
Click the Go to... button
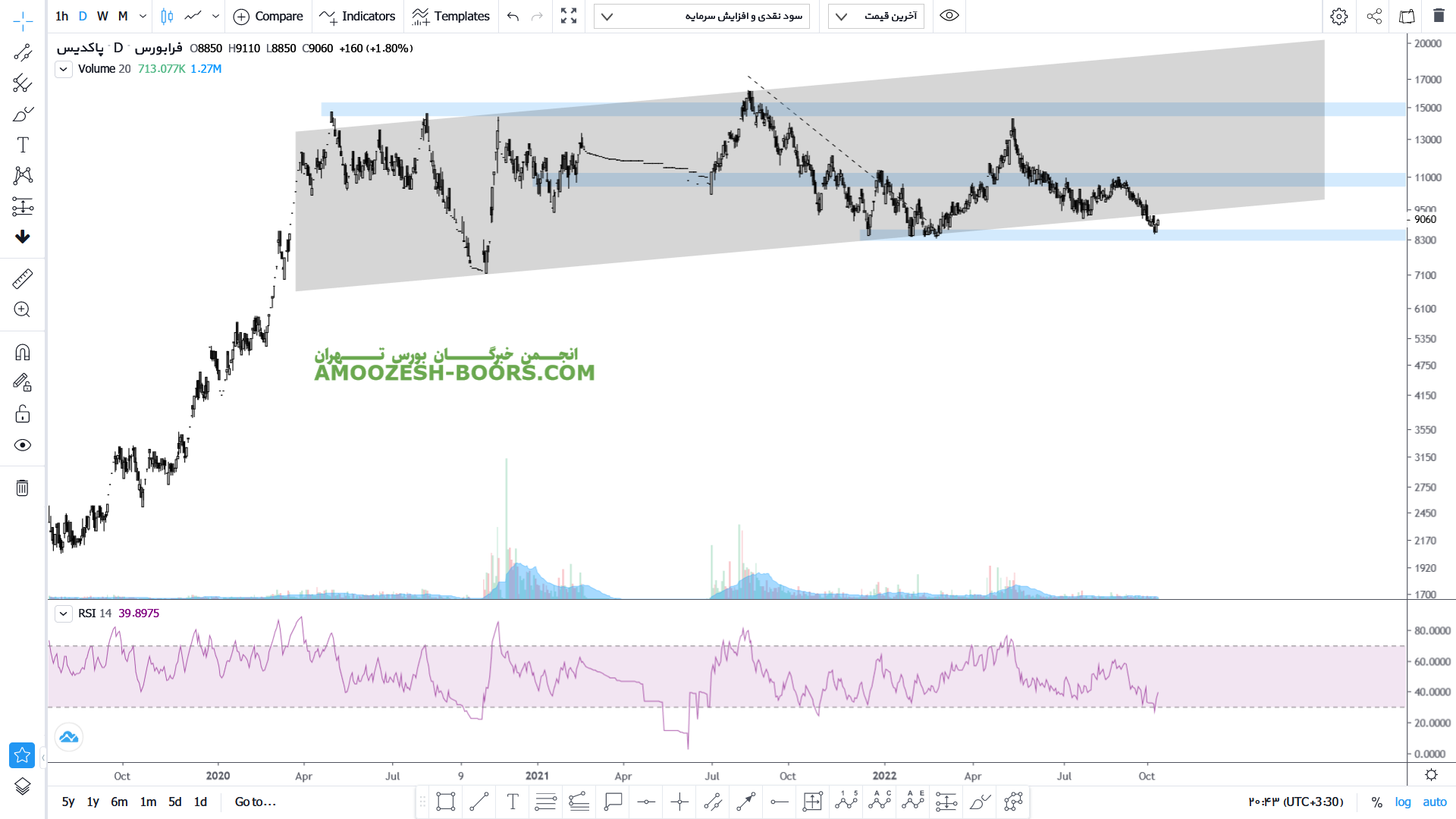click(x=255, y=802)
